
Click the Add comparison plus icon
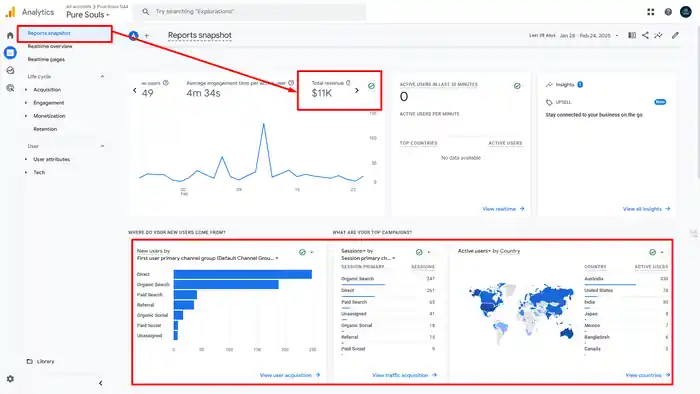click(146, 35)
